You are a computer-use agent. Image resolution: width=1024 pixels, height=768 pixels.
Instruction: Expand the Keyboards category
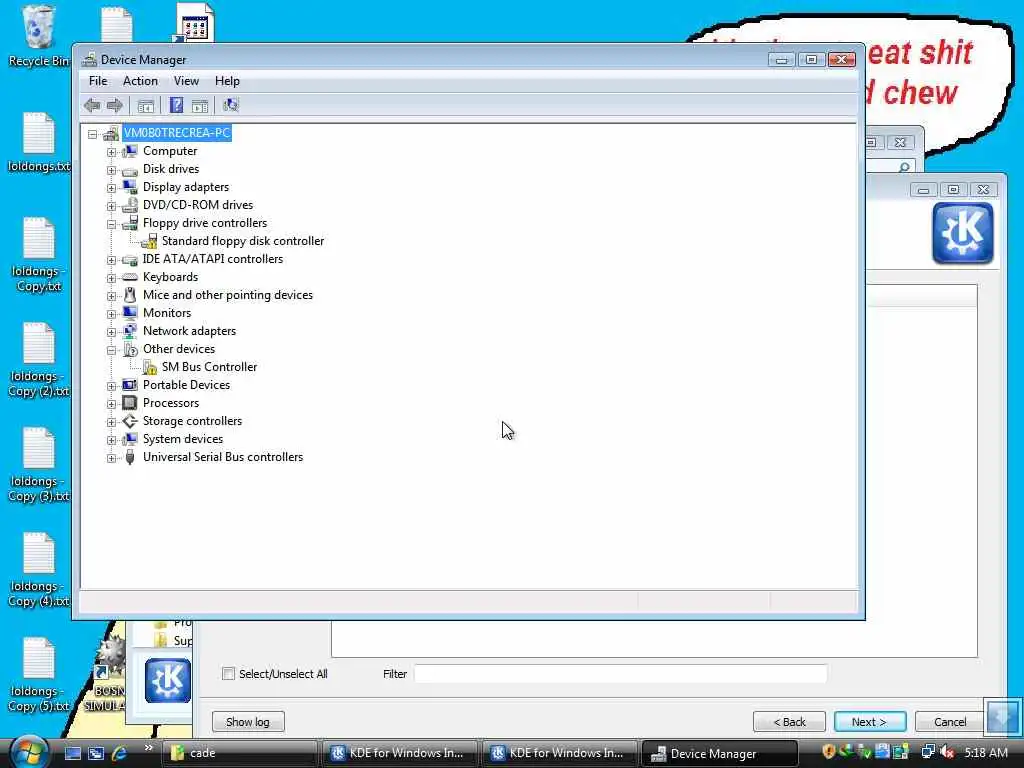pyautogui.click(x=112, y=278)
